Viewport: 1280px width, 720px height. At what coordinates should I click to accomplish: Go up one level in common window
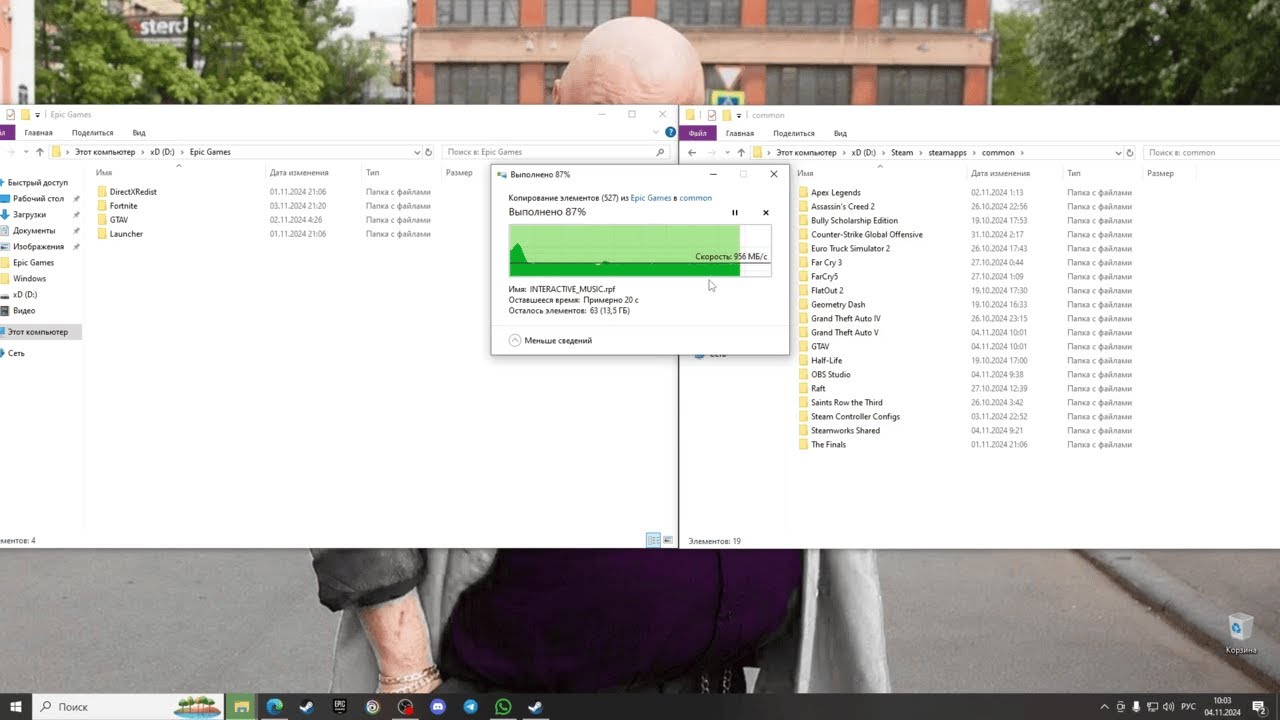741,153
